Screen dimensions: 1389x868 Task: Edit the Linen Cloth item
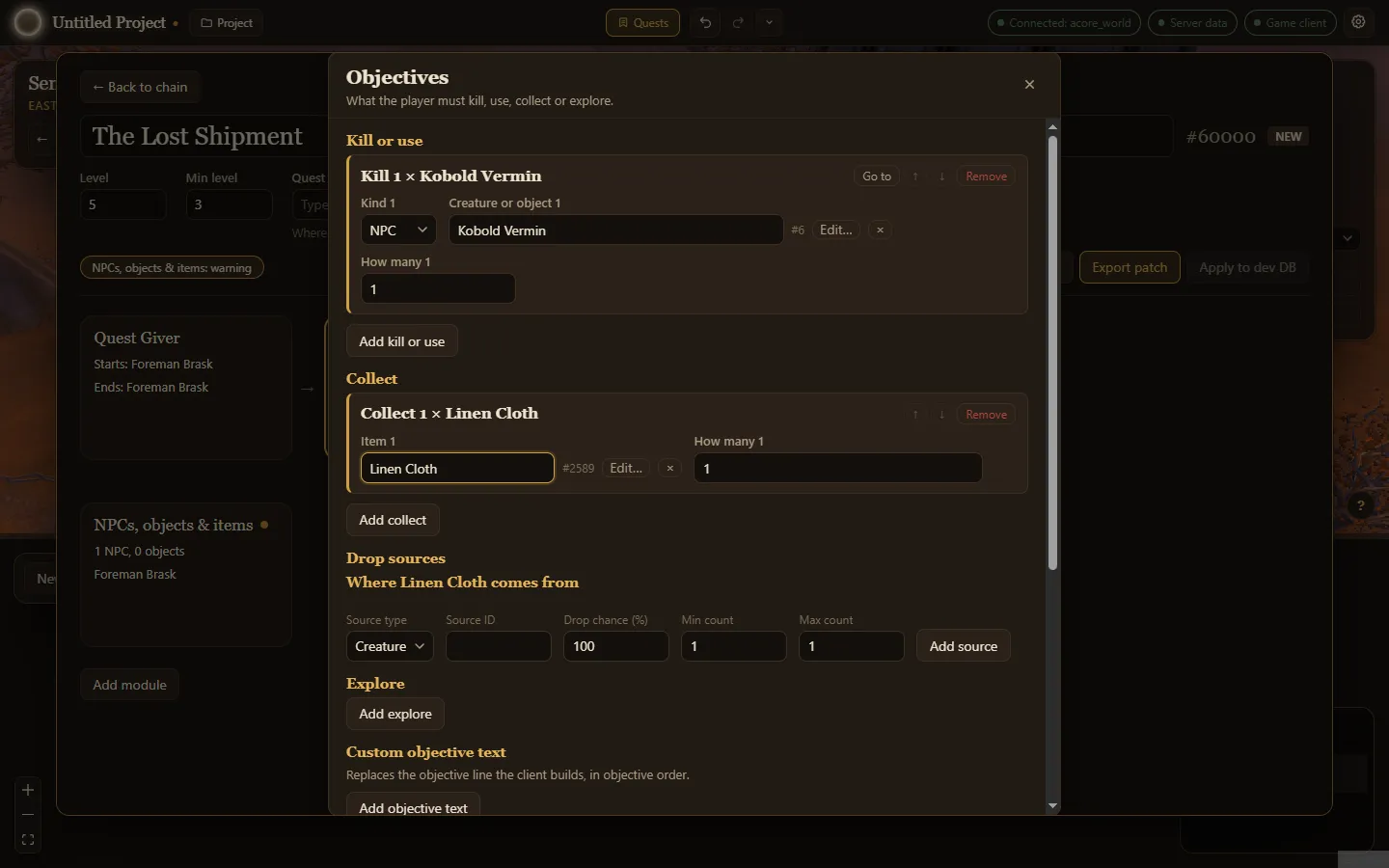(x=626, y=469)
